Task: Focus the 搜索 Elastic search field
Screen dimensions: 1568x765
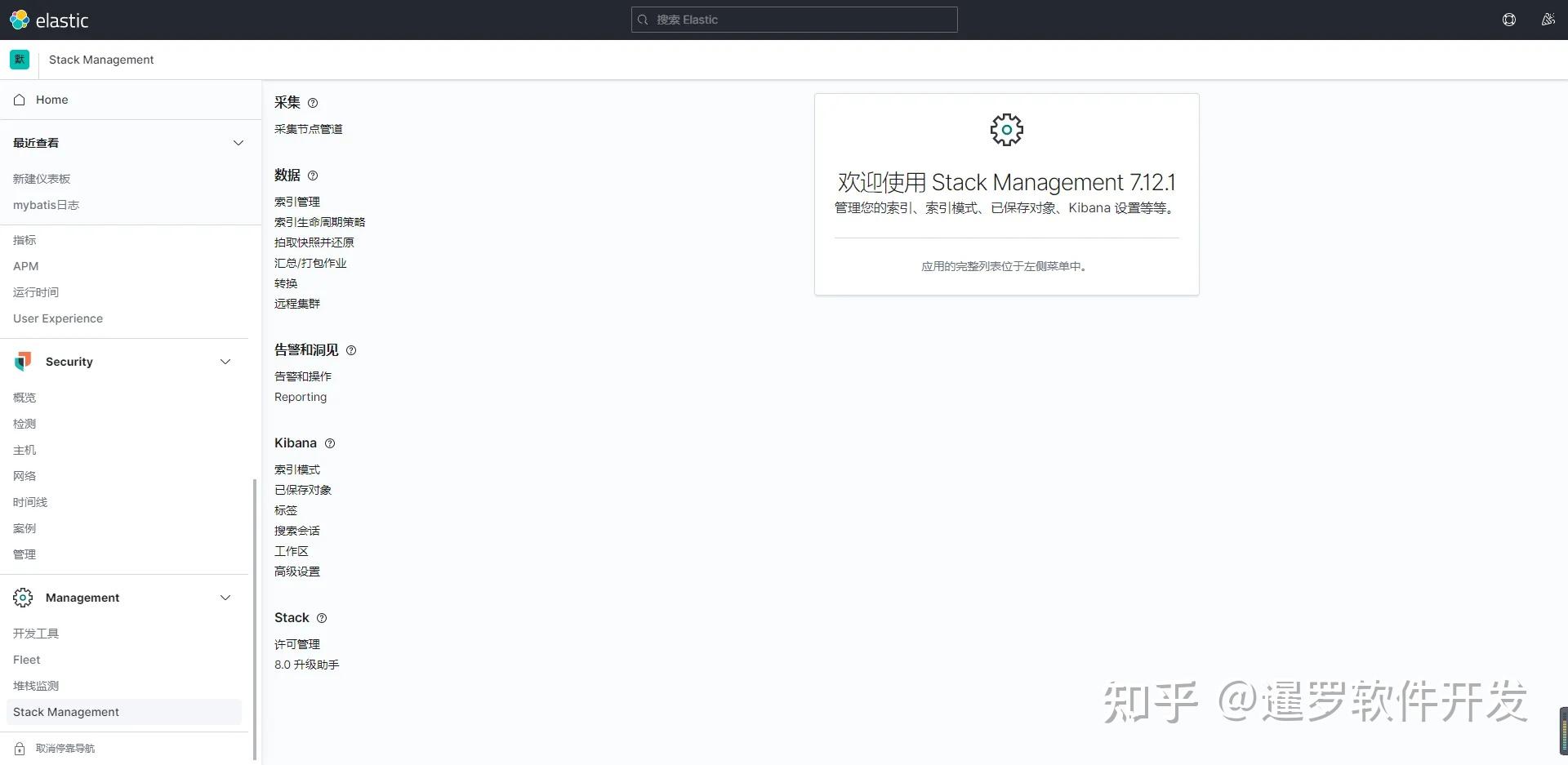Action: tap(795, 20)
